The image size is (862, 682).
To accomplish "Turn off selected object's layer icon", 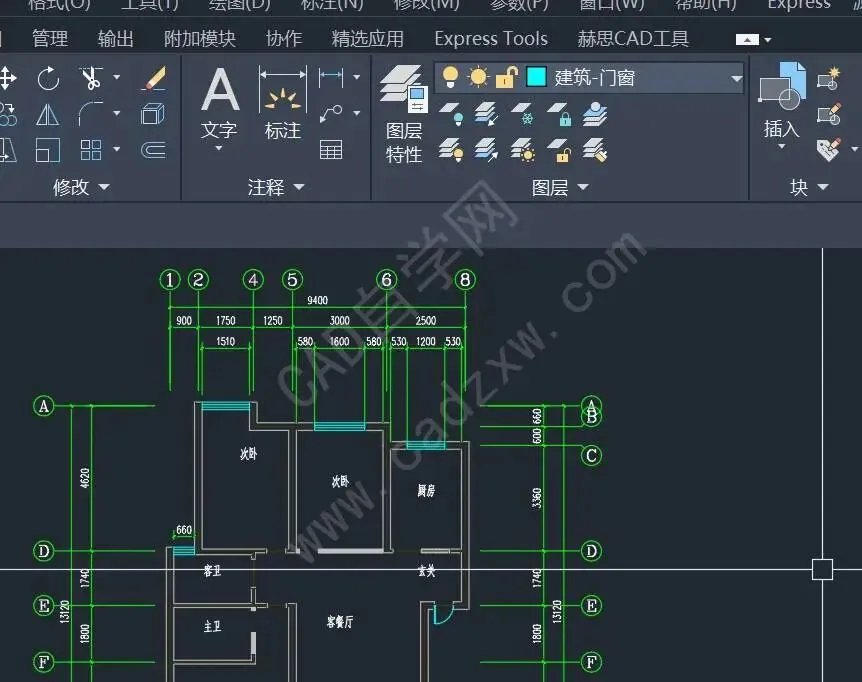I will tap(451, 114).
